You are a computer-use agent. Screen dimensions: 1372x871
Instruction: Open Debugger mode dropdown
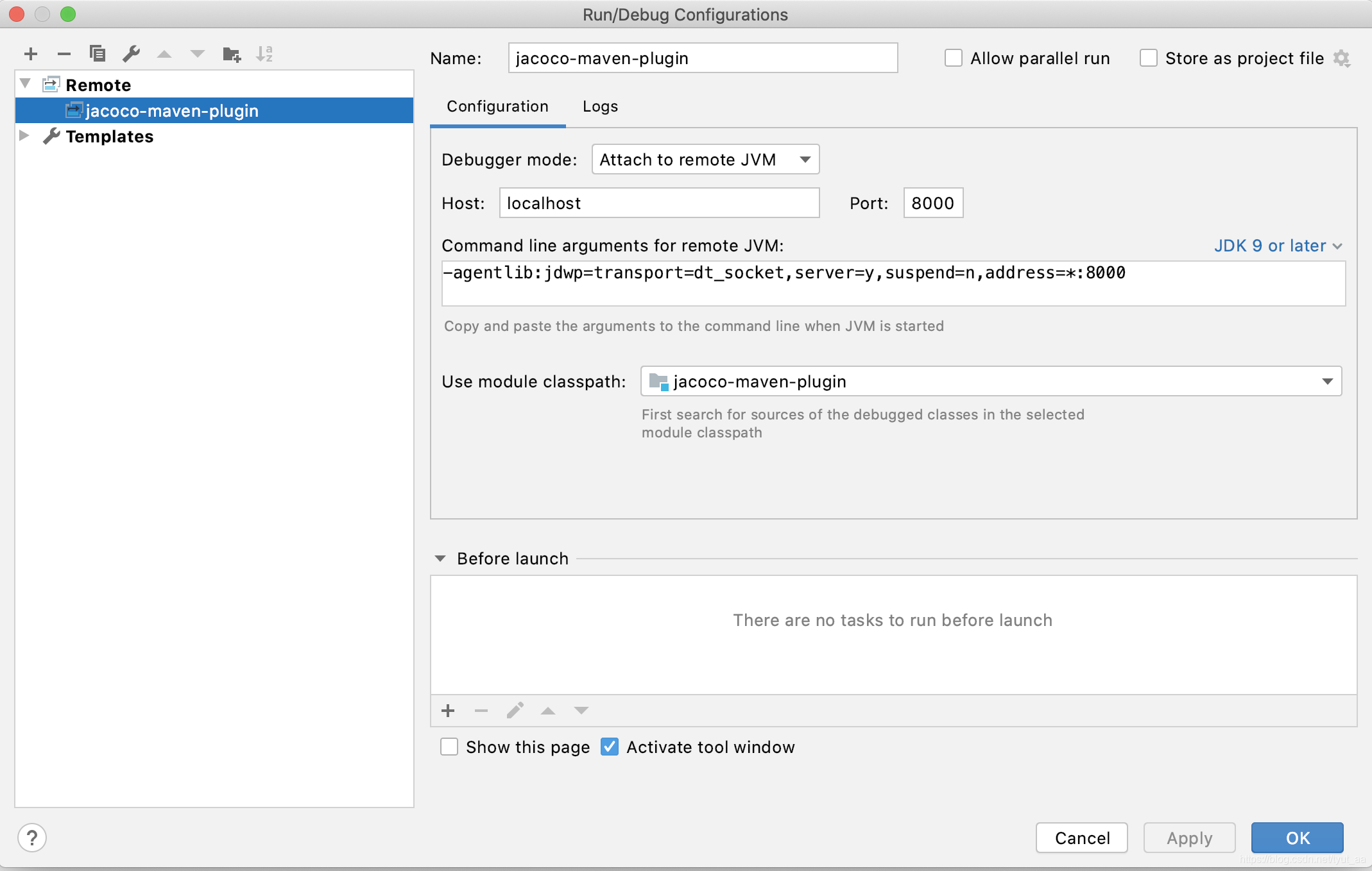click(705, 160)
